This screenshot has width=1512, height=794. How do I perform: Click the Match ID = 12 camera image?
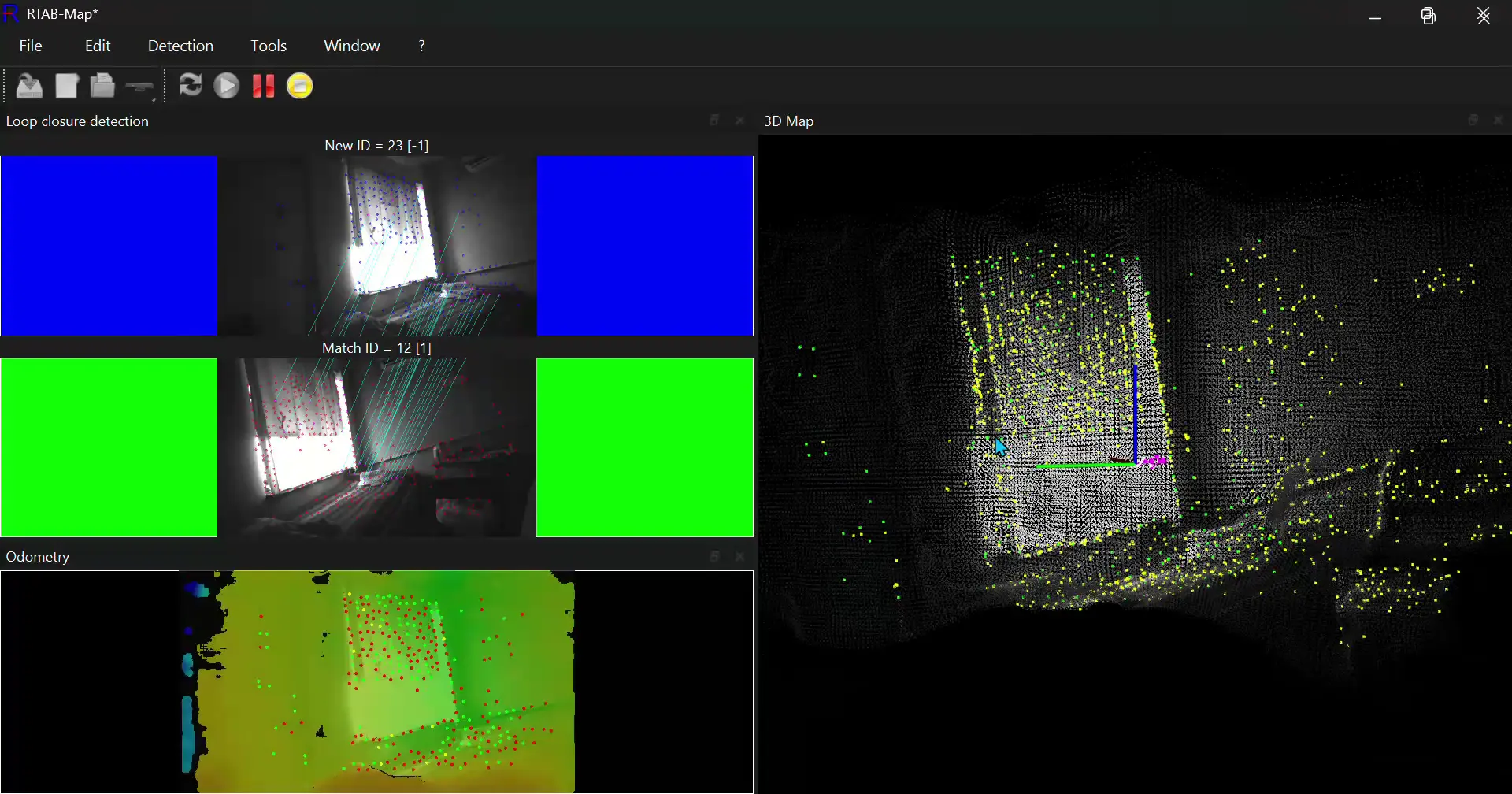(377, 447)
